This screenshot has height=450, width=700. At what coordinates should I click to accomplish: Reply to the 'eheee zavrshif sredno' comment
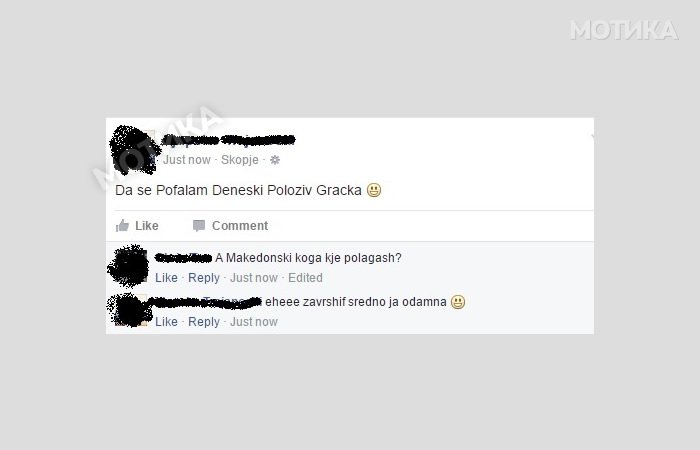pyautogui.click(x=204, y=322)
